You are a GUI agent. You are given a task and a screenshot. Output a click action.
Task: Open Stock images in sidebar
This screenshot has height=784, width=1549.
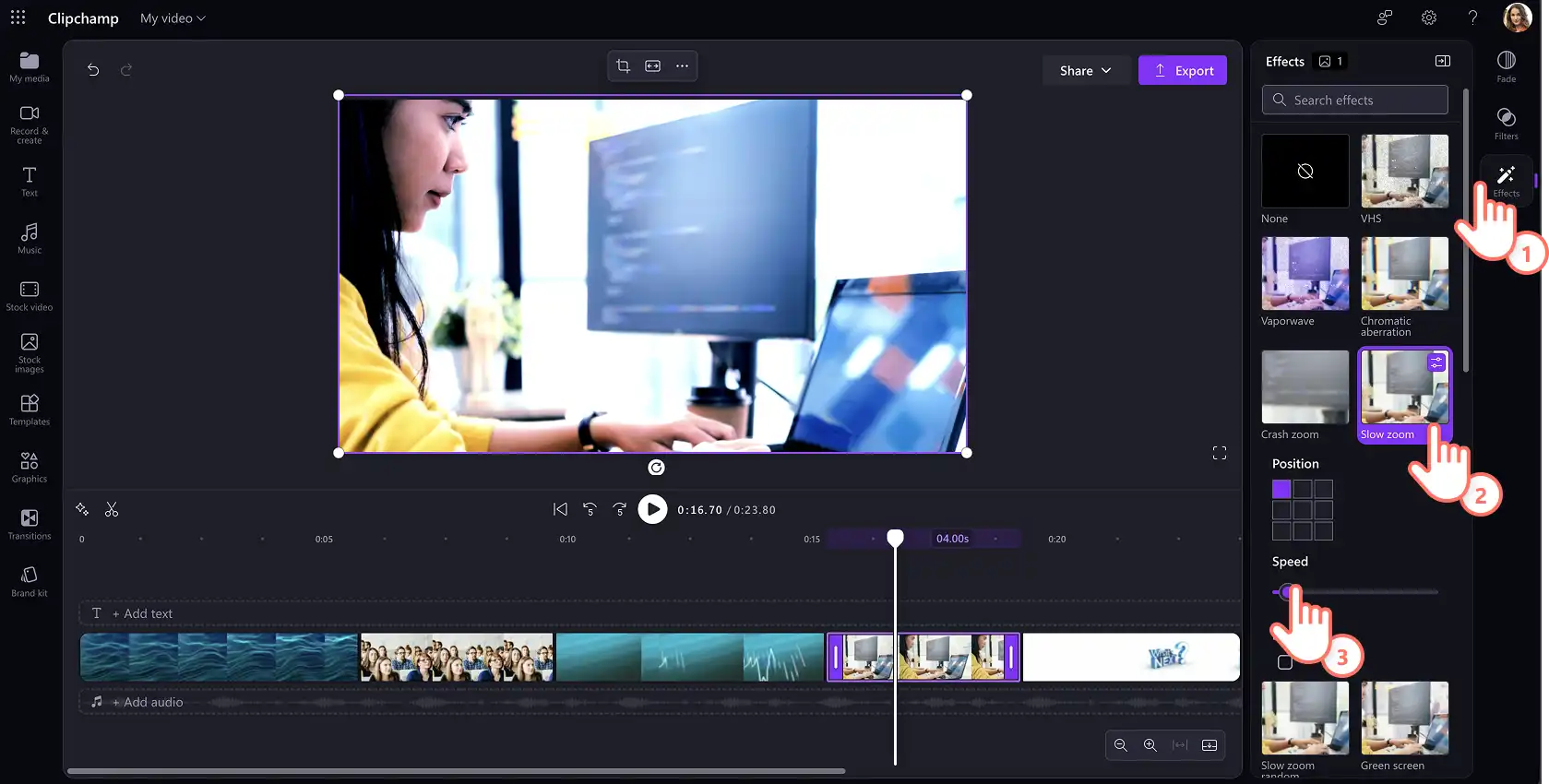pyautogui.click(x=30, y=353)
